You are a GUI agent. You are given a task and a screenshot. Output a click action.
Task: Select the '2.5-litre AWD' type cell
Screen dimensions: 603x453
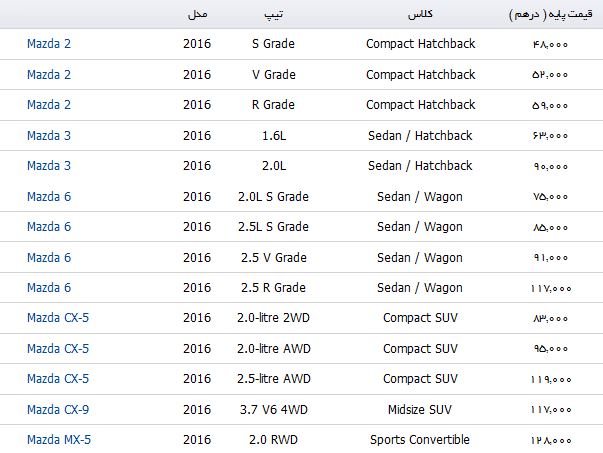(x=274, y=379)
